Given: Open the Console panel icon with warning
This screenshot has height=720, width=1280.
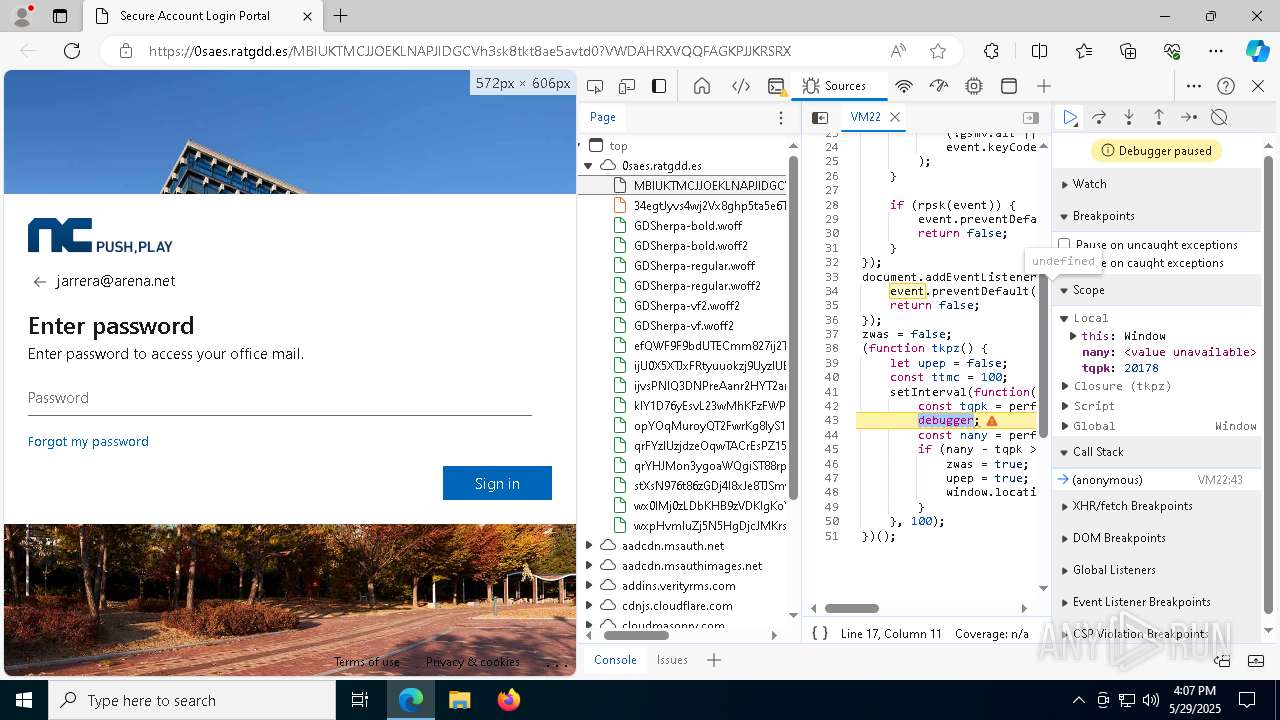Looking at the screenshot, I should pos(777,86).
